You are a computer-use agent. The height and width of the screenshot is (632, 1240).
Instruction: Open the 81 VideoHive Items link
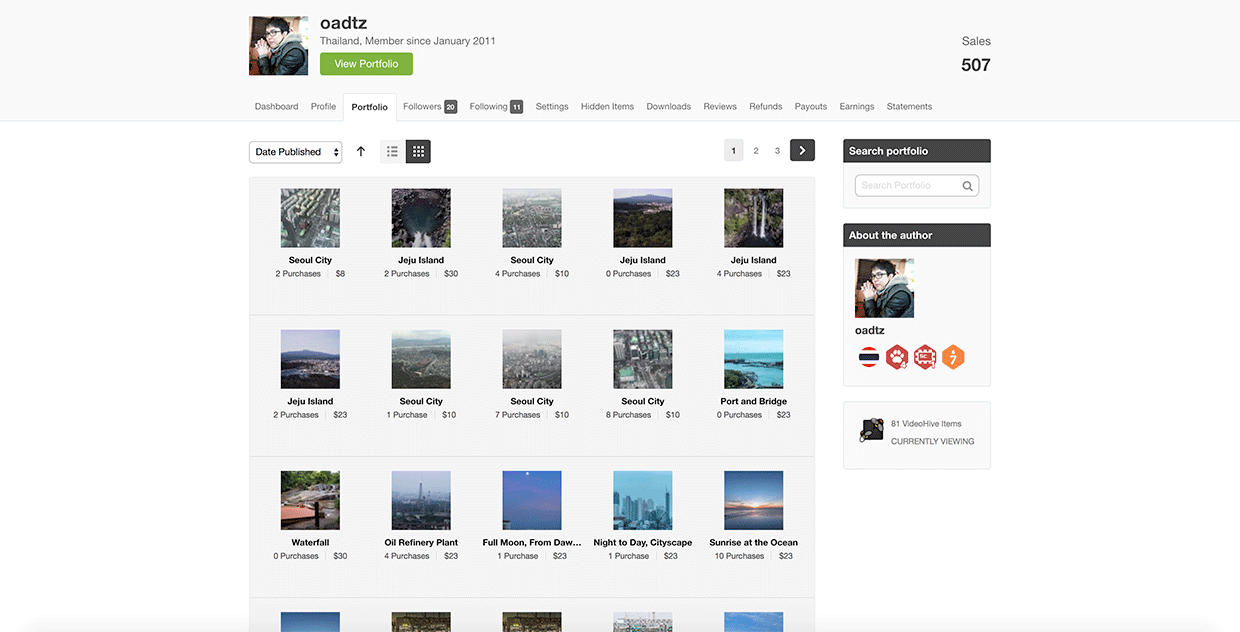[x=926, y=424]
